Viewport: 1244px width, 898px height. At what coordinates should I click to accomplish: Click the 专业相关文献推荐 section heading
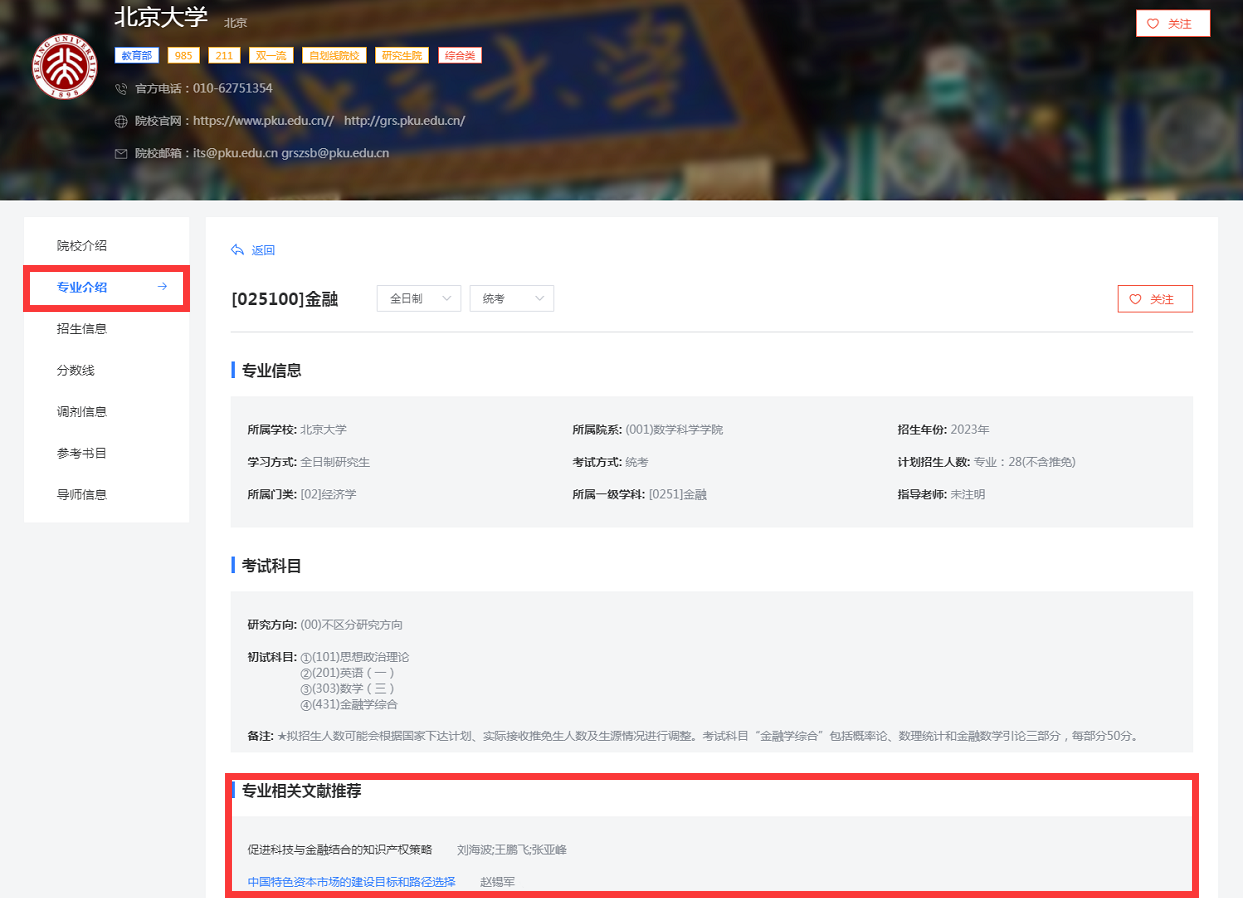click(302, 791)
